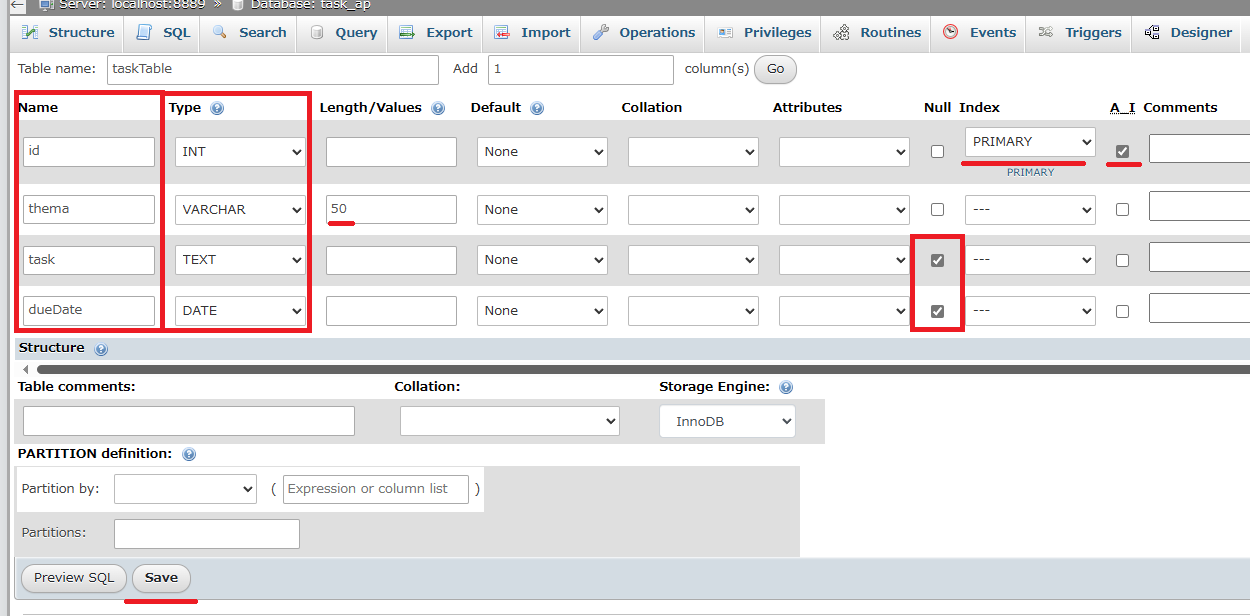Open the Query tab
Viewport: 1250px width, 616px height.
[x=343, y=32]
